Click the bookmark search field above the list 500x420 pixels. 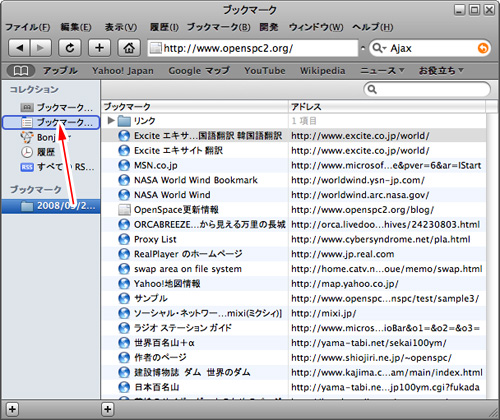[x=427, y=89]
